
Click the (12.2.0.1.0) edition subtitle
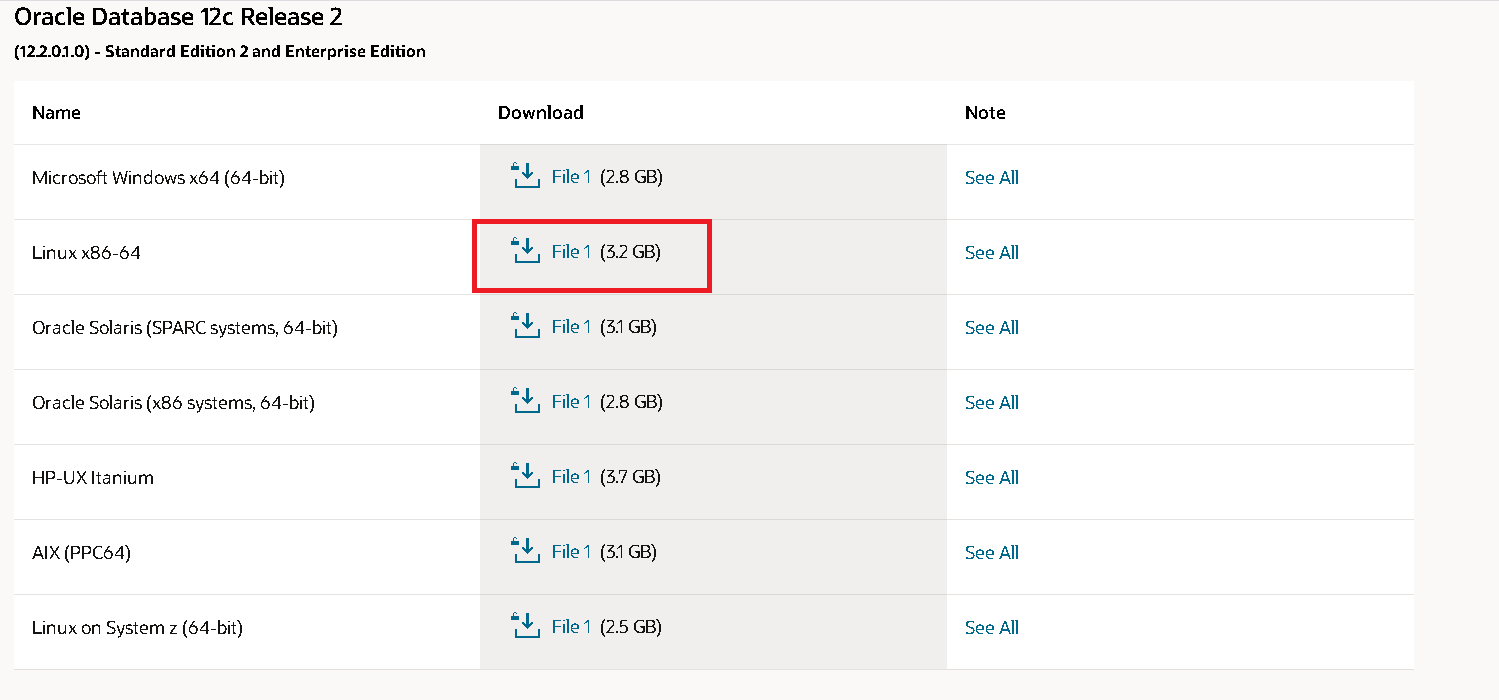[x=220, y=51]
